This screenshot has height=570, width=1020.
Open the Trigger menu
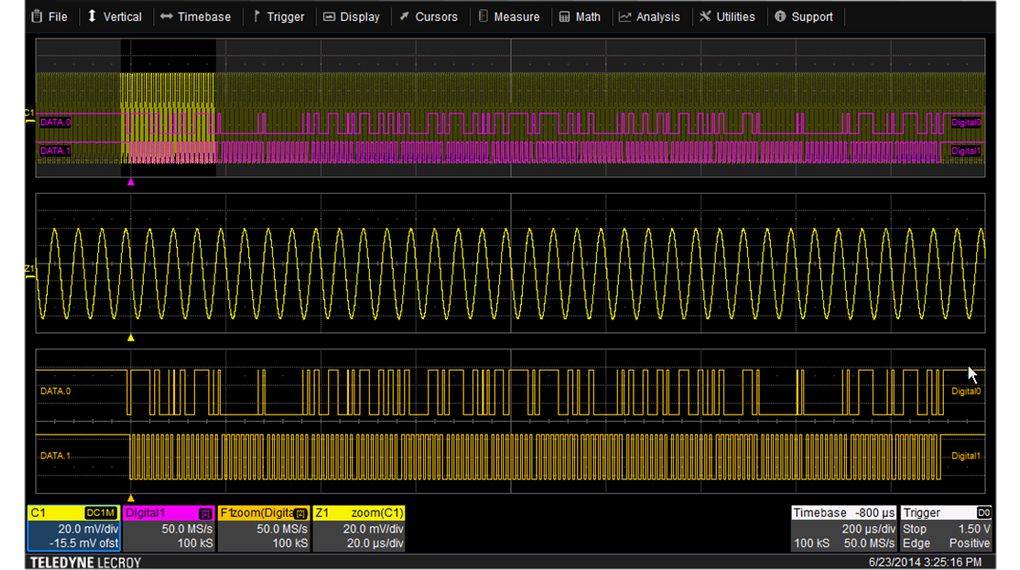[x=278, y=17]
